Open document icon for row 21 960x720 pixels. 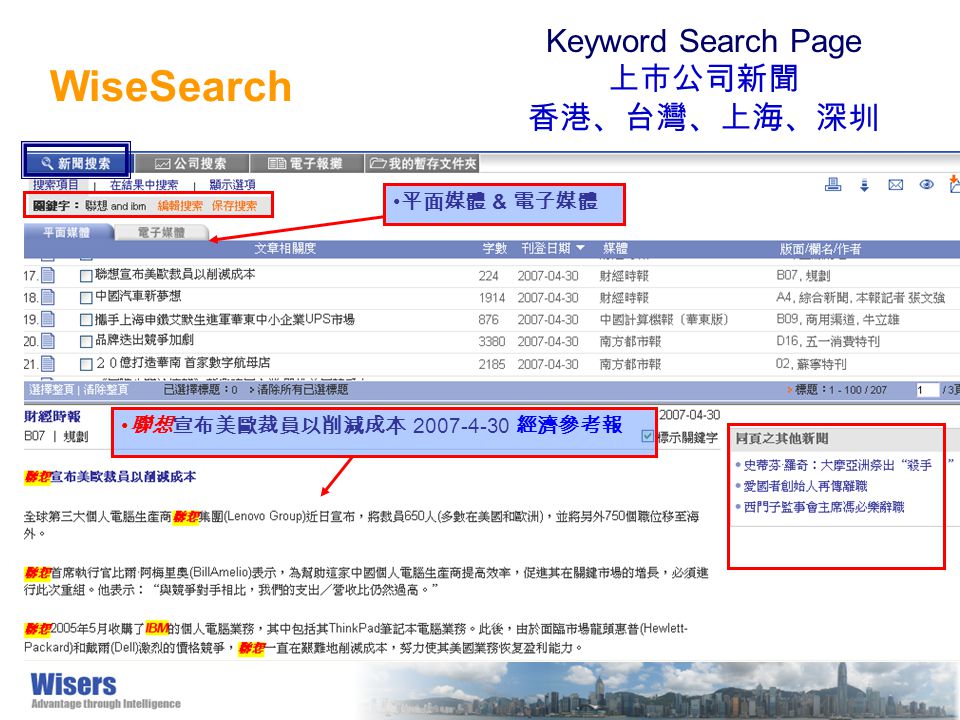pos(48,364)
